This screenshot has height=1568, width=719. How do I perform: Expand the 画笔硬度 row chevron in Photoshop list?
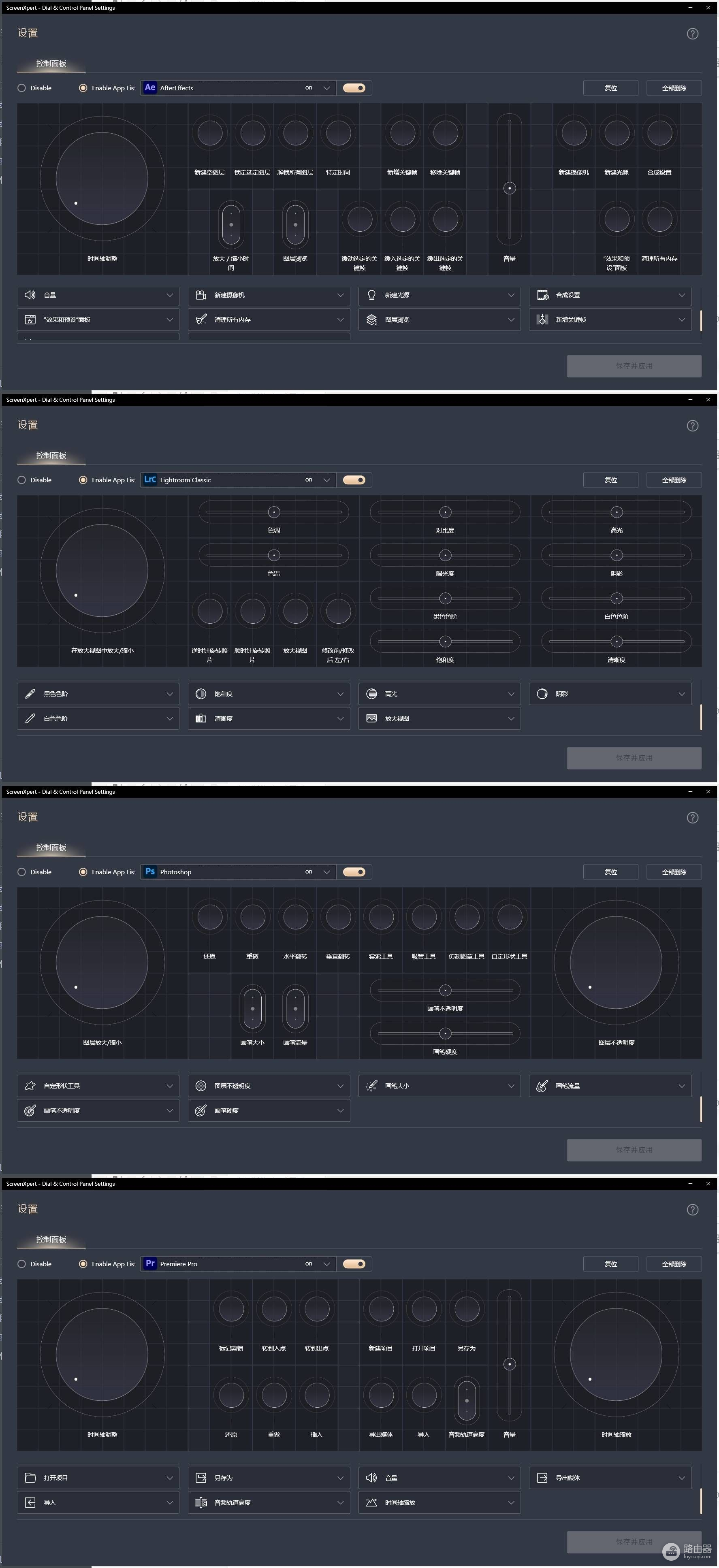tap(340, 1110)
